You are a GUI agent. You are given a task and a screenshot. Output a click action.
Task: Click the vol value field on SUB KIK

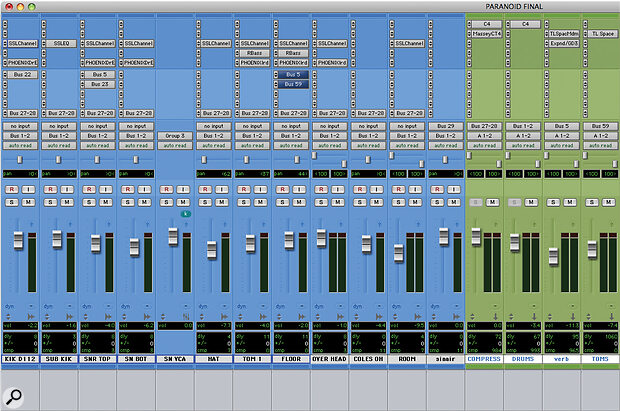click(x=60, y=325)
